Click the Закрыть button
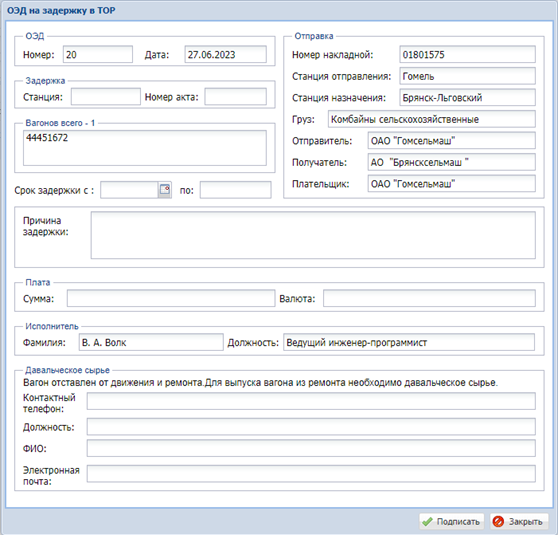 click(519, 521)
